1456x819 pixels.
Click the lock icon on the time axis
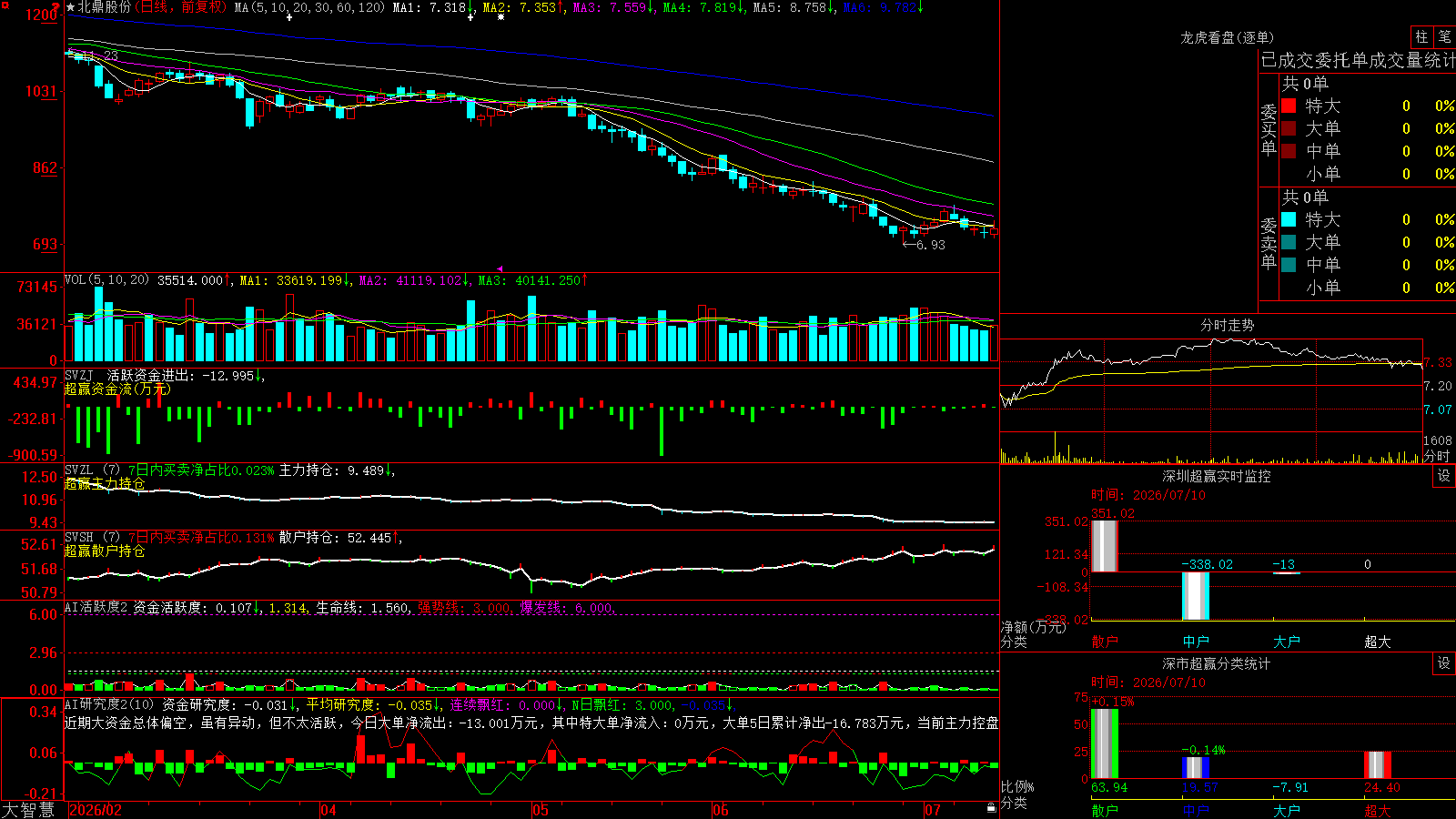click(992, 808)
